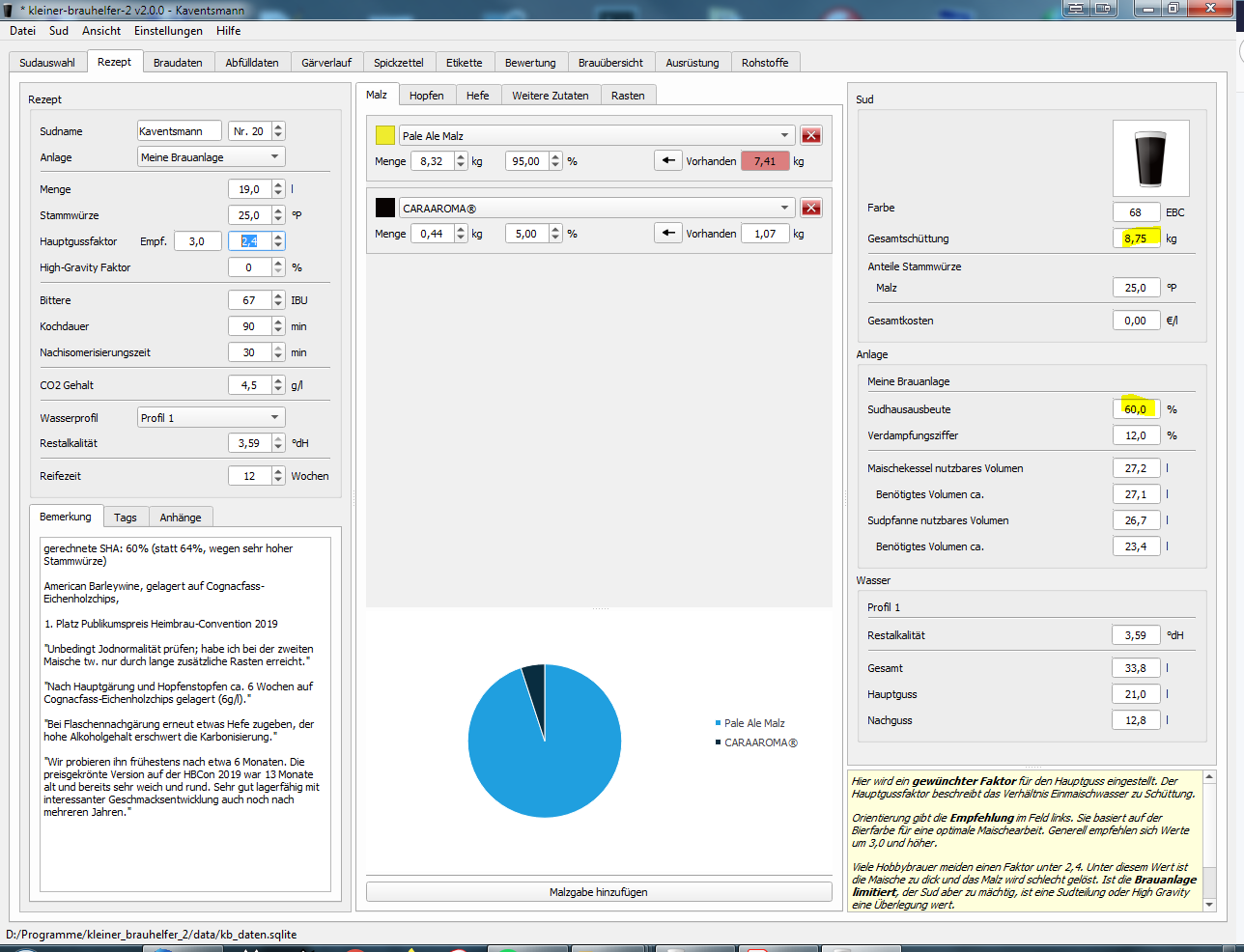
Task: Delete the Pale Ale Malz entry
Action: coord(811,135)
